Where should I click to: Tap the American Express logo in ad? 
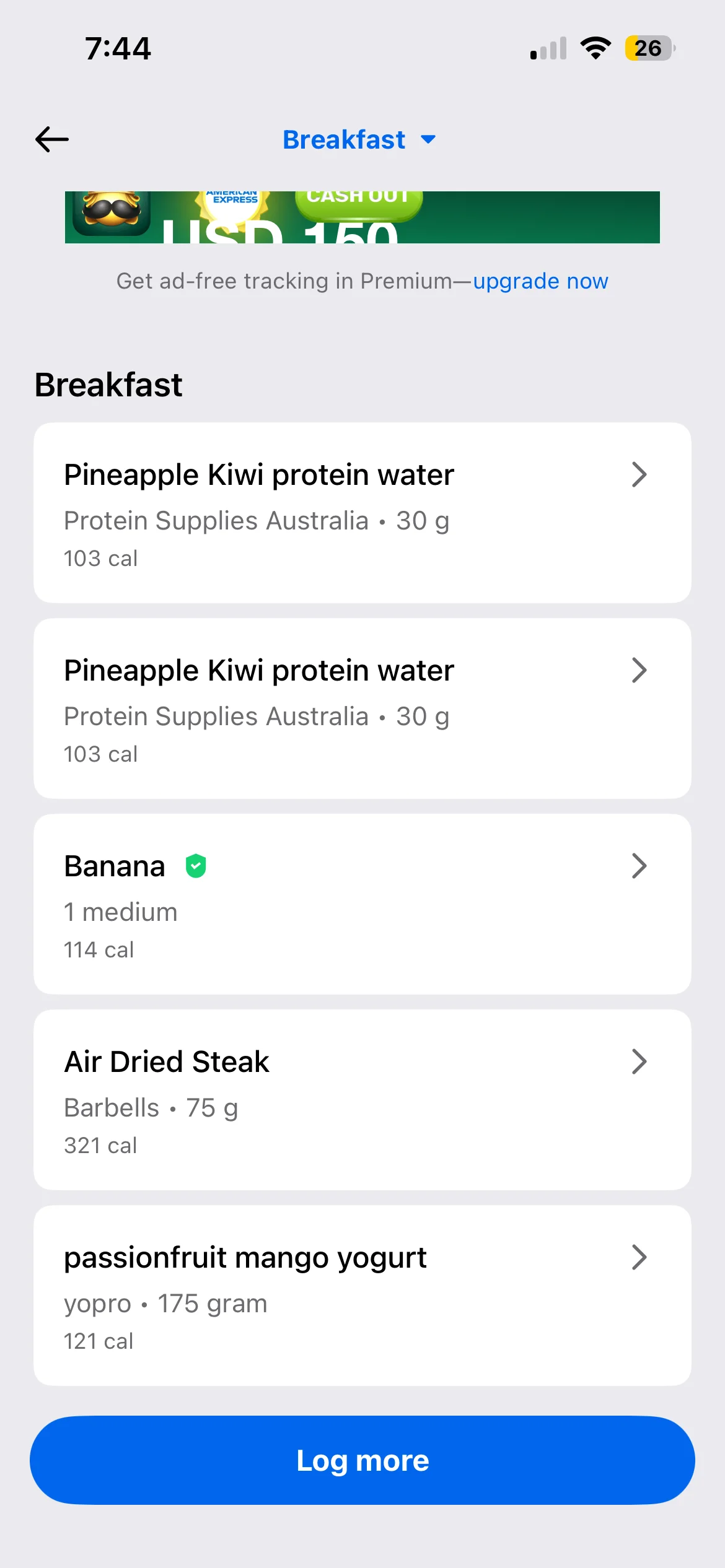click(235, 201)
